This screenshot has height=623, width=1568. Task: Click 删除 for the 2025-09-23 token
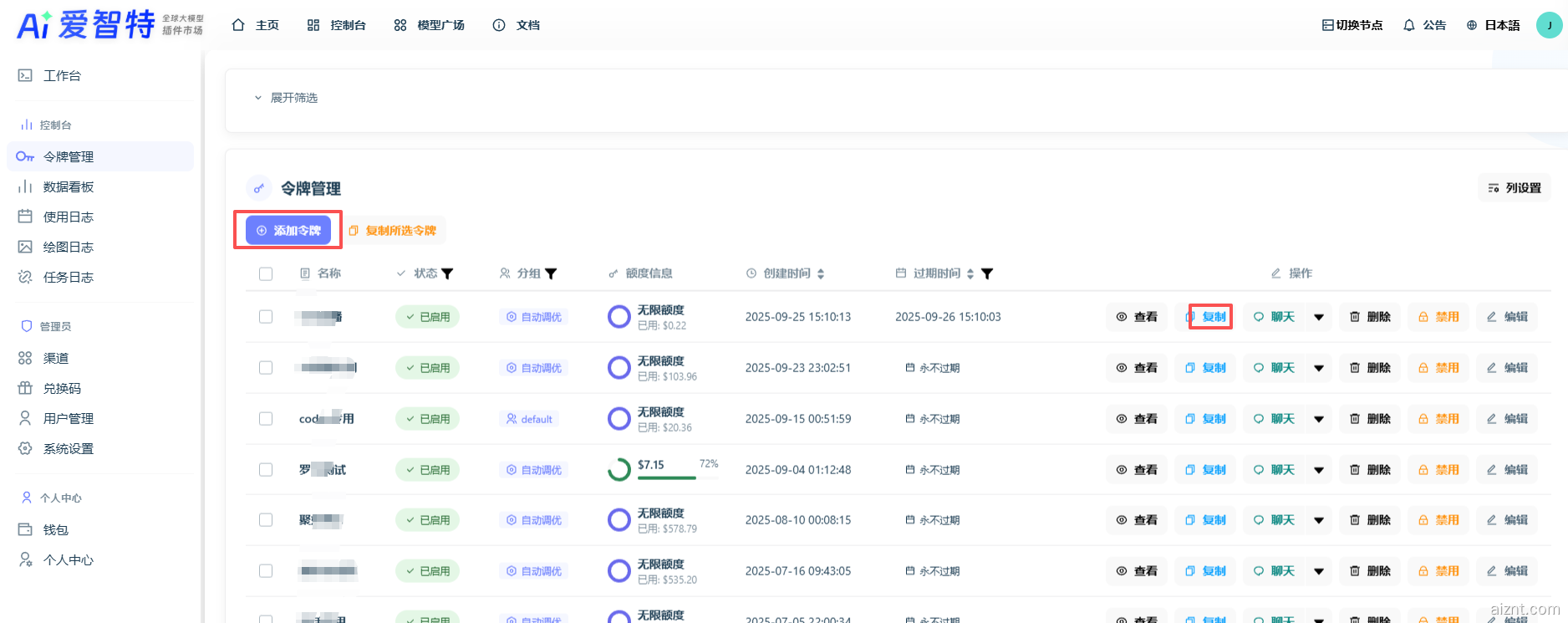(1370, 368)
